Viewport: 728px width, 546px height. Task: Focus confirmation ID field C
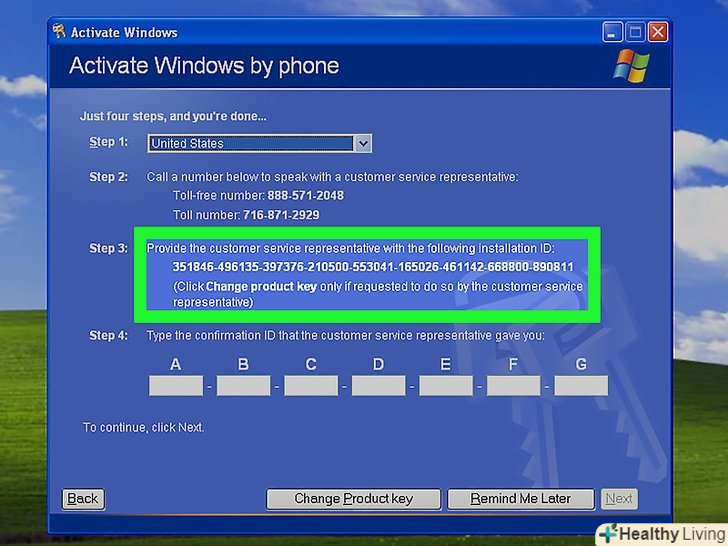[311, 386]
